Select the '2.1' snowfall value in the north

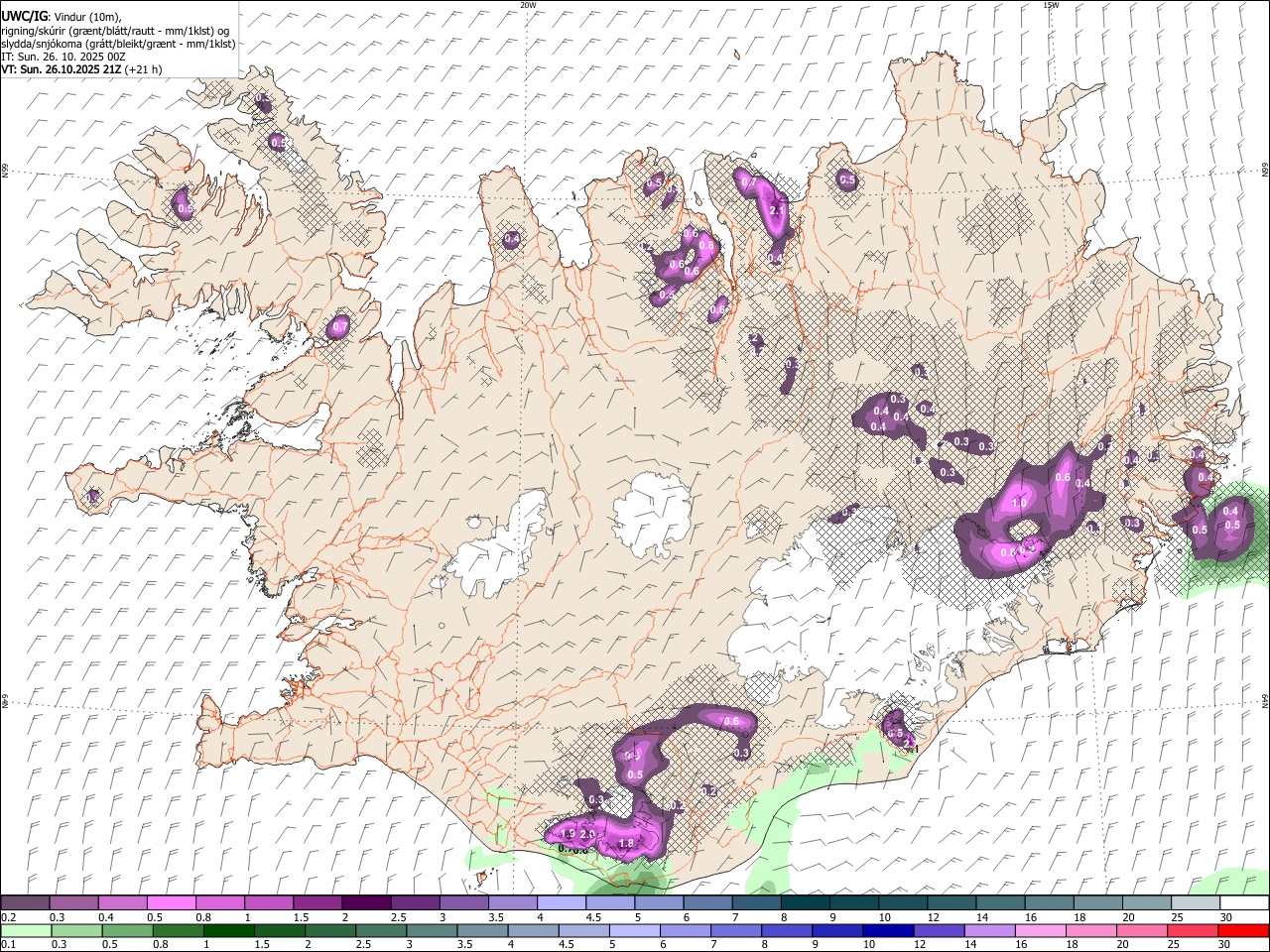point(777,210)
